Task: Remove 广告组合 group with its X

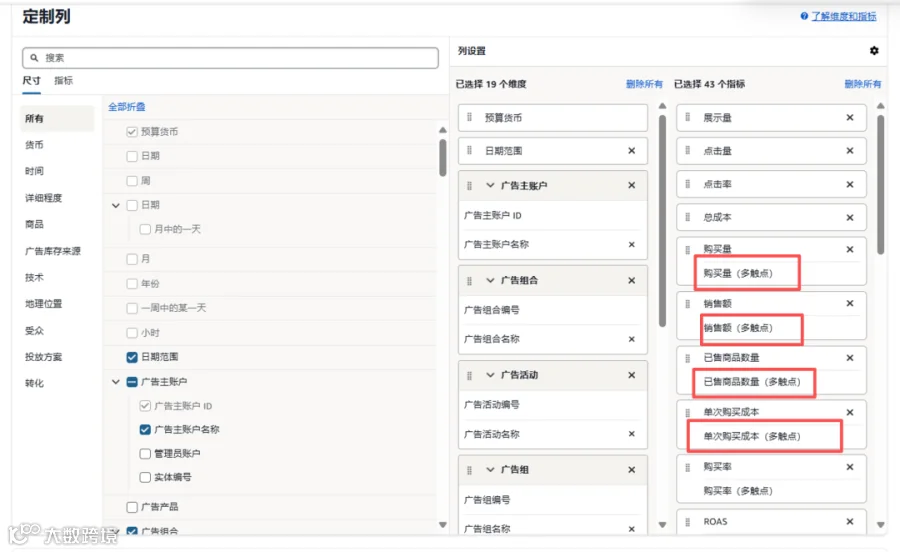Action: [631, 281]
